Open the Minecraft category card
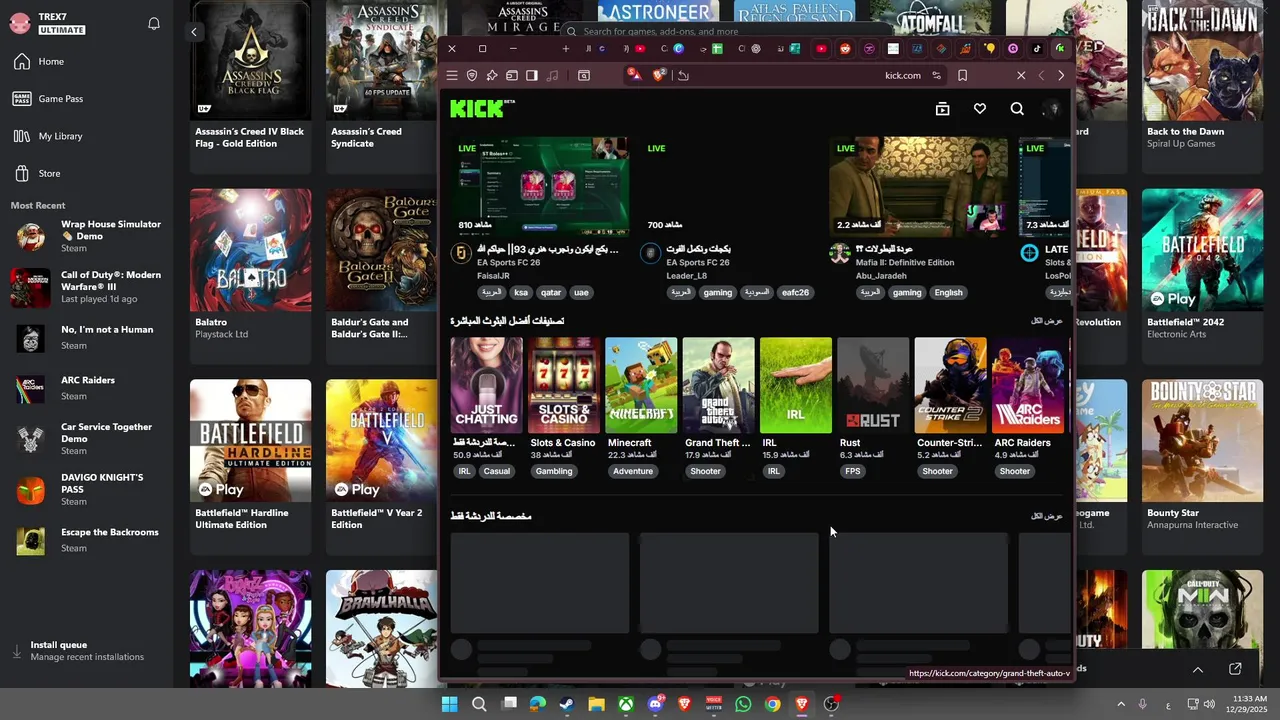 coord(641,385)
